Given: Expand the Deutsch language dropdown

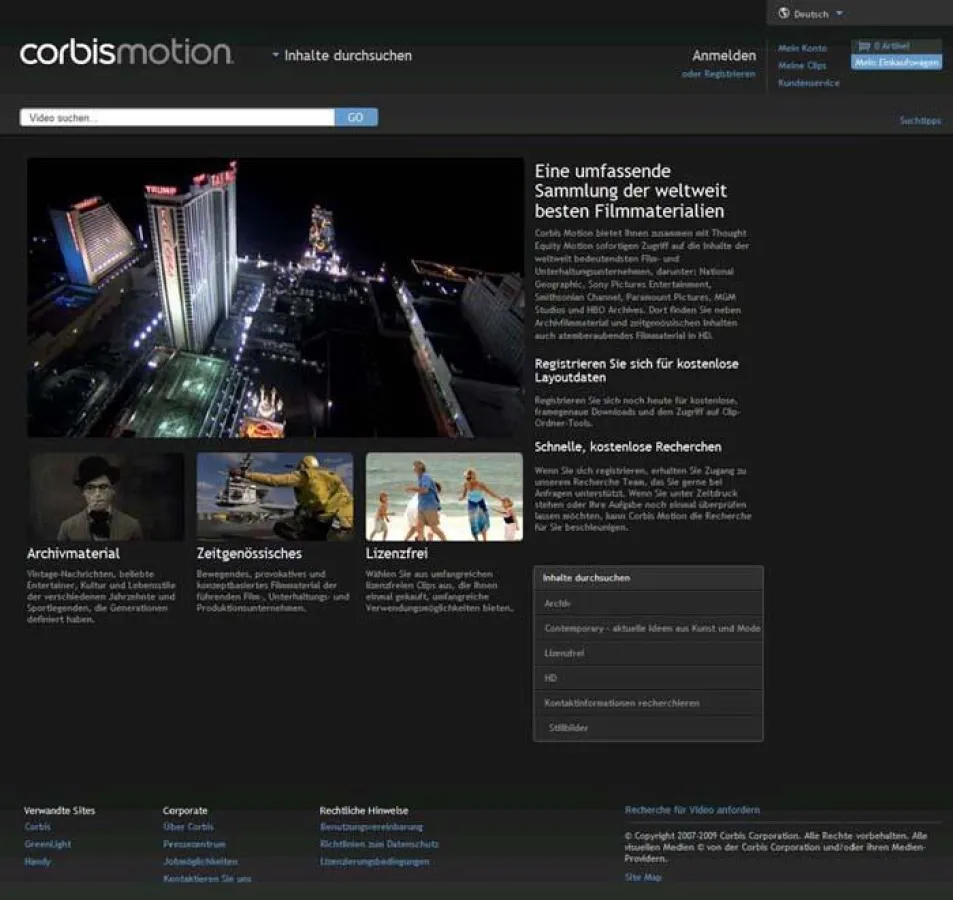Looking at the screenshot, I should (x=810, y=13).
